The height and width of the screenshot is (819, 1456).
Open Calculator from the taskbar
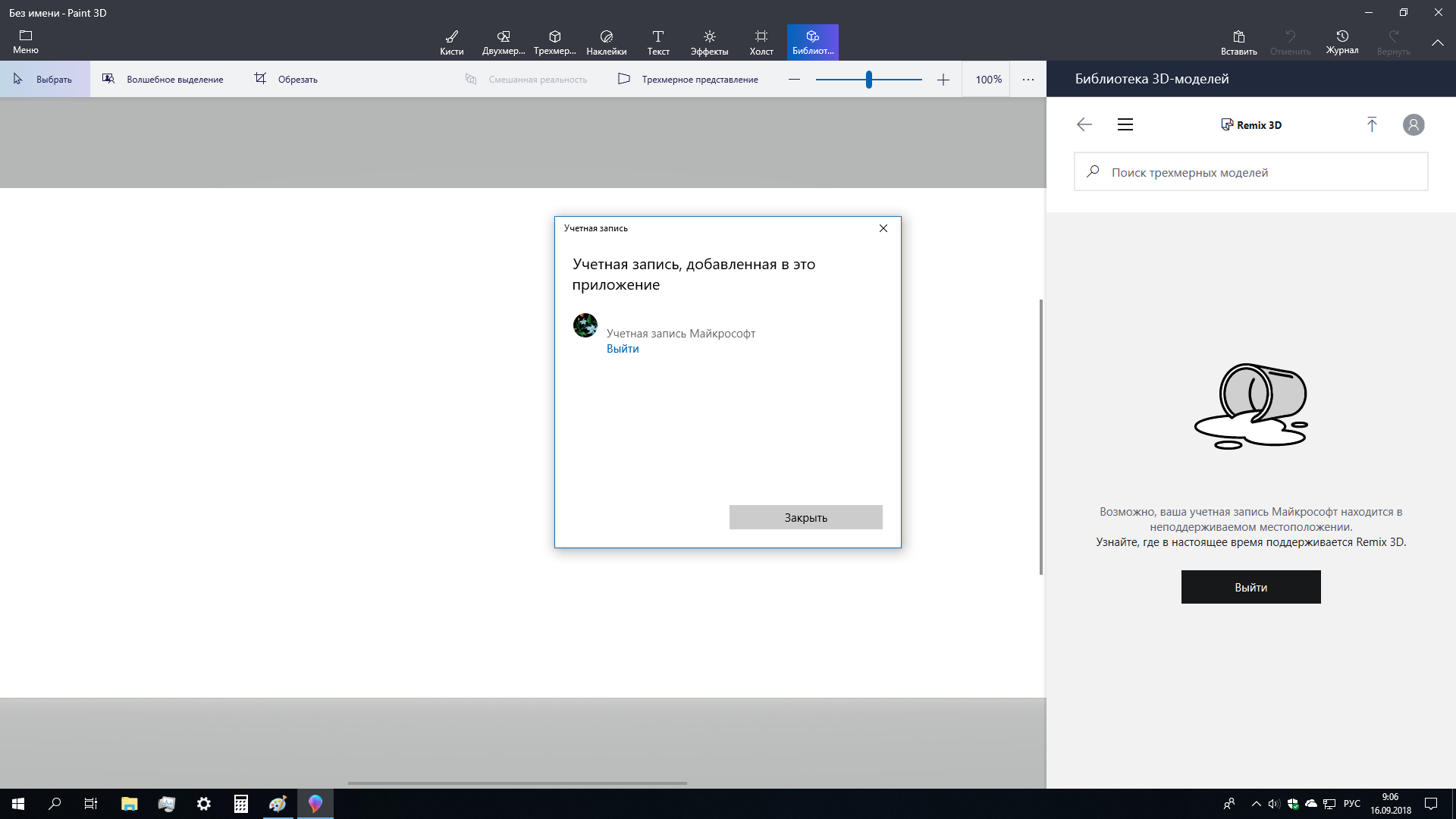click(x=241, y=804)
